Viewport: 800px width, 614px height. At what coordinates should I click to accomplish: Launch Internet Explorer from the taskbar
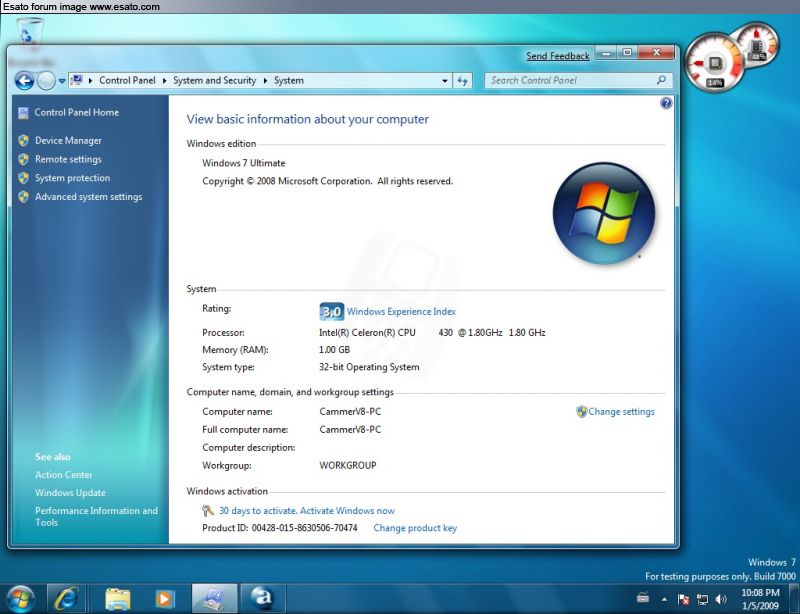pos(67,598)
